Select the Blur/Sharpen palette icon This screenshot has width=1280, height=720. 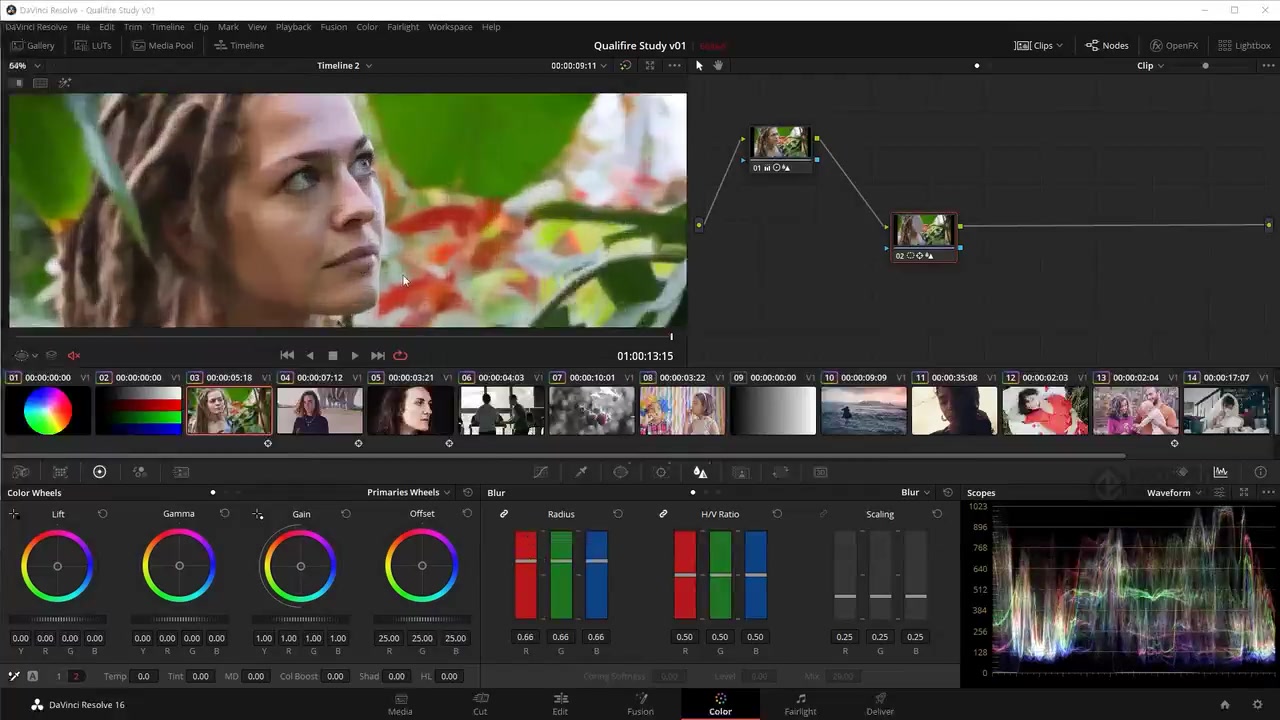point(700,472)
